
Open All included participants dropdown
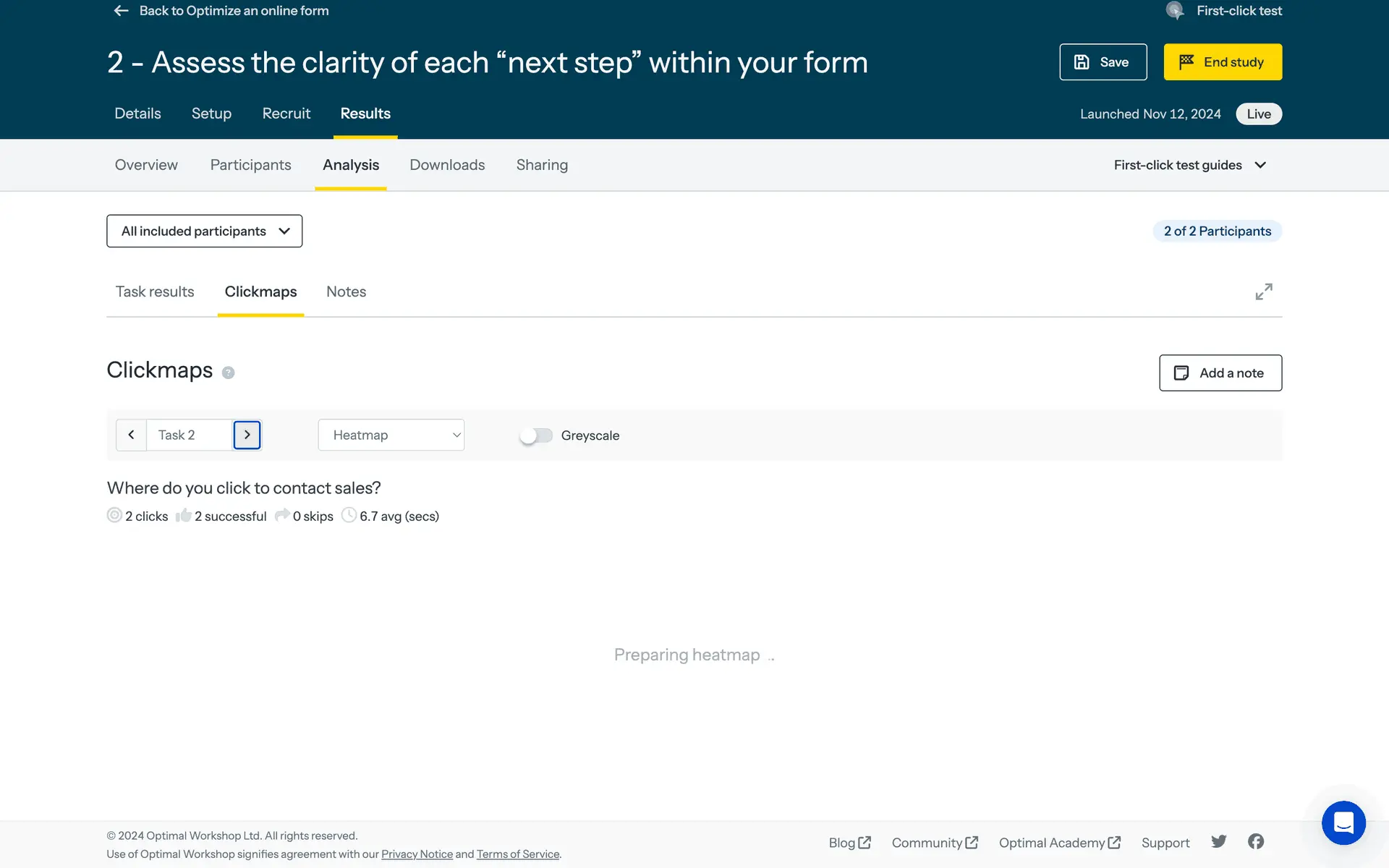(204, 231)
